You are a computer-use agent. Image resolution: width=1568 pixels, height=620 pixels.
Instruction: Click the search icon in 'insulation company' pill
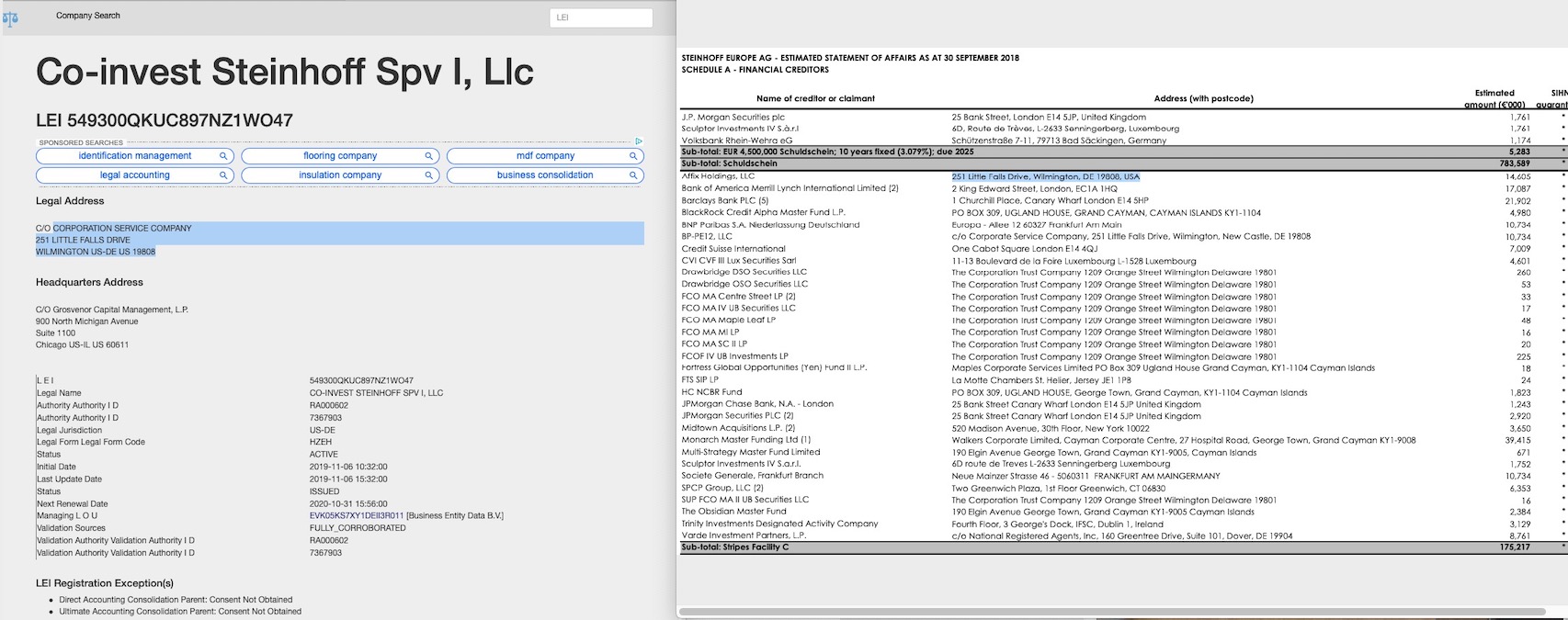428,175
